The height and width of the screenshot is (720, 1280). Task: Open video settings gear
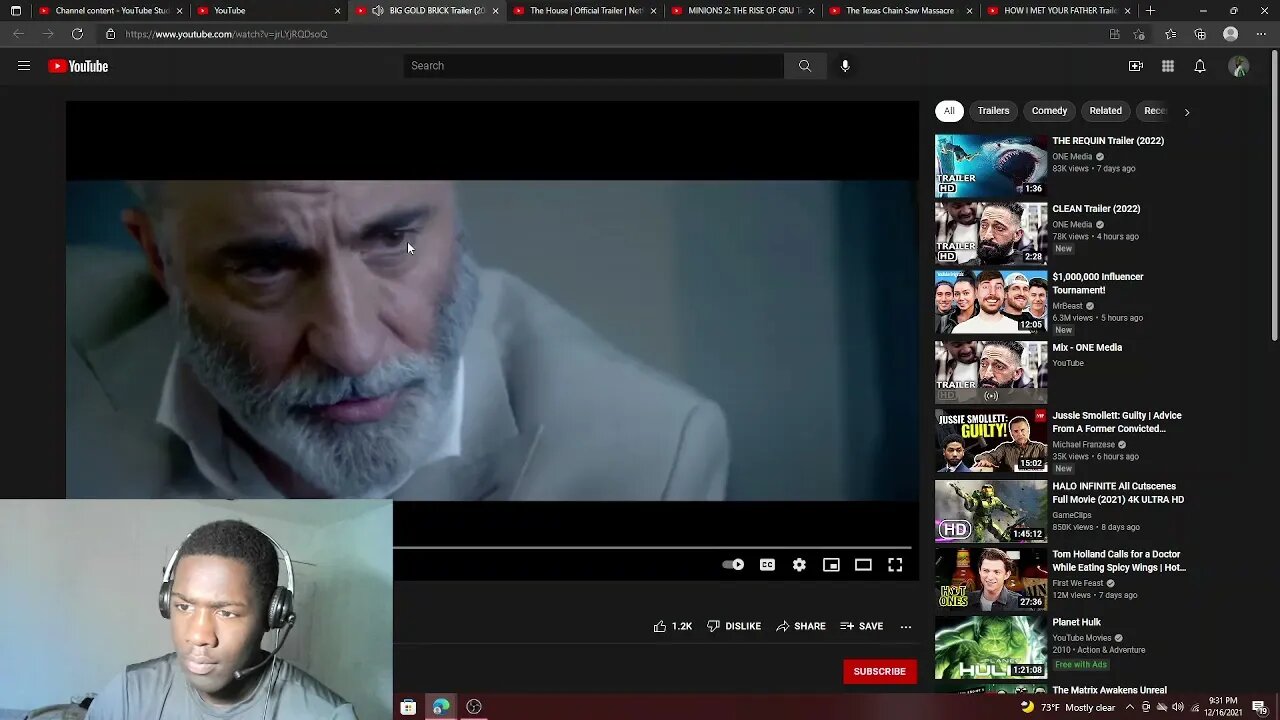click(x=799, y=565)
